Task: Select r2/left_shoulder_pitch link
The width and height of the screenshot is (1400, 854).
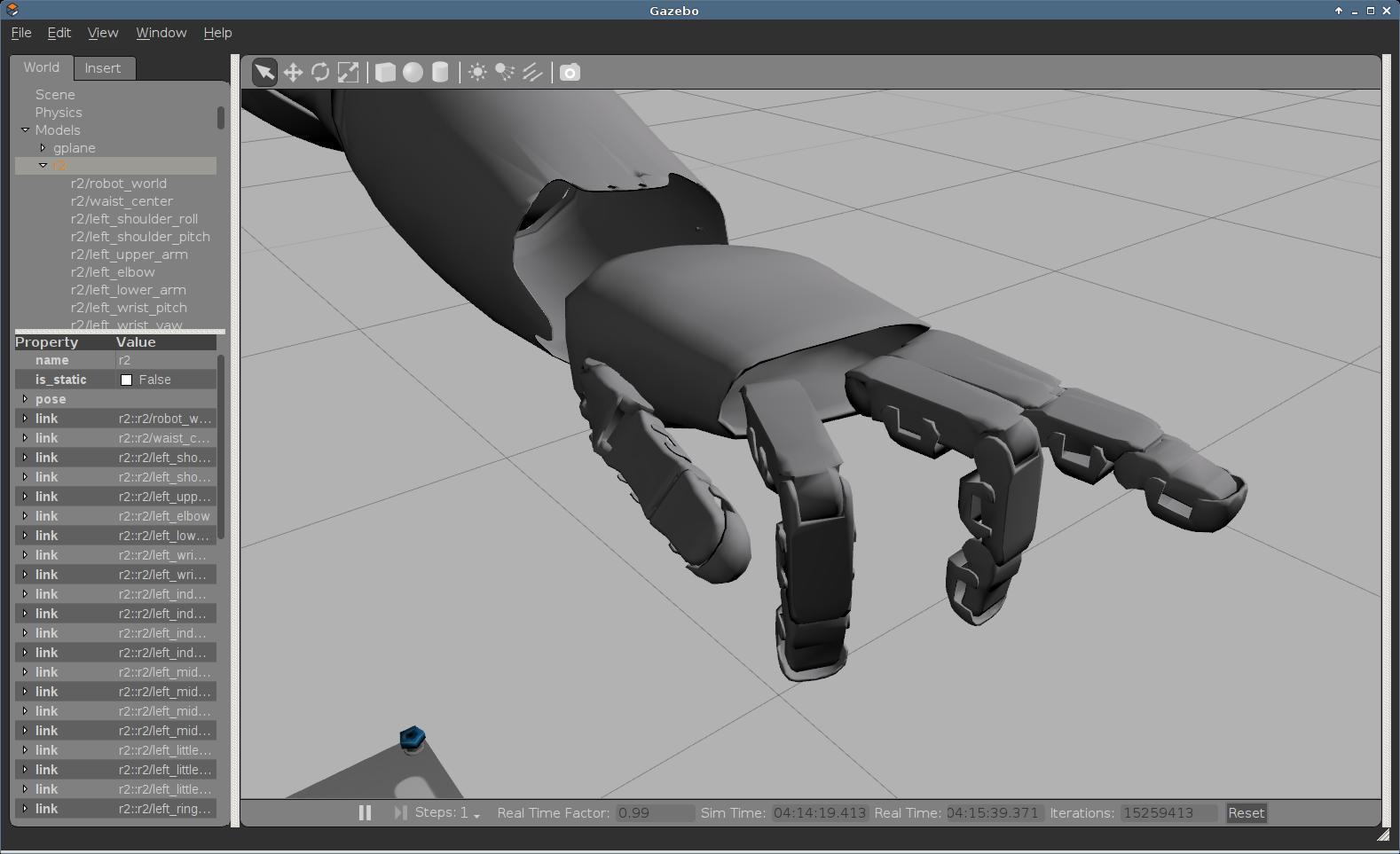Action: click(140, 237)
